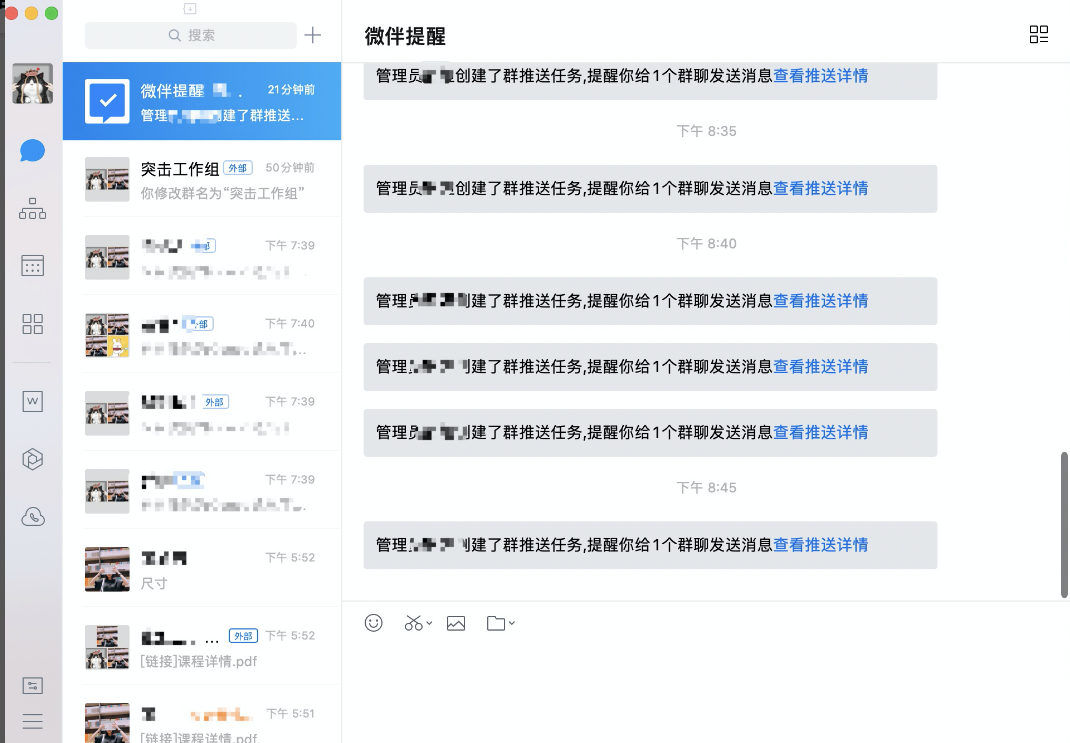Select the 微伴提醒 conversation
Image resolution: width=1070 pixels, height=743 pixels.
[202, 101]
